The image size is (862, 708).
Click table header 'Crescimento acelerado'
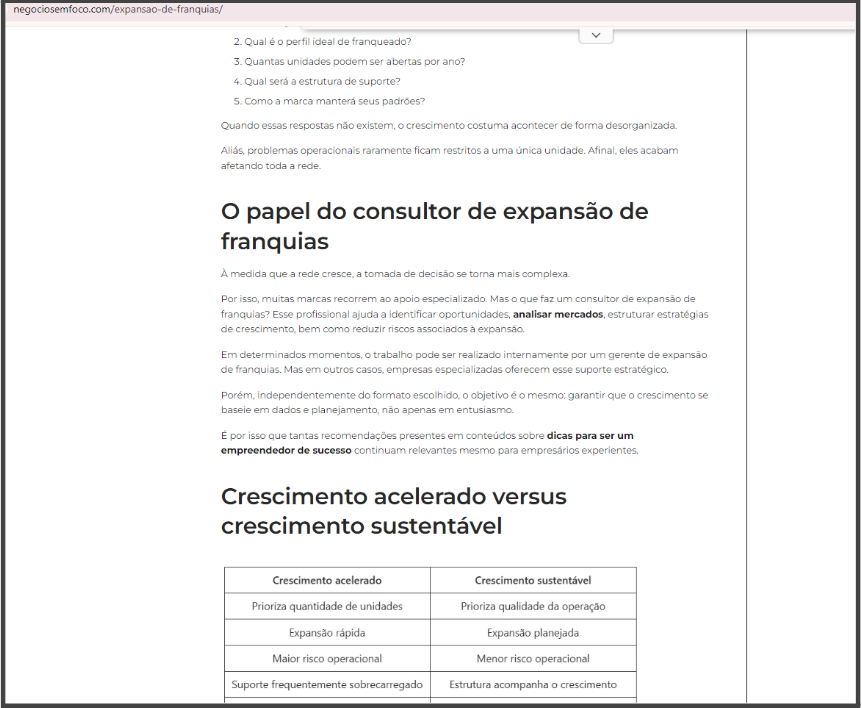(x=327, y=580)
